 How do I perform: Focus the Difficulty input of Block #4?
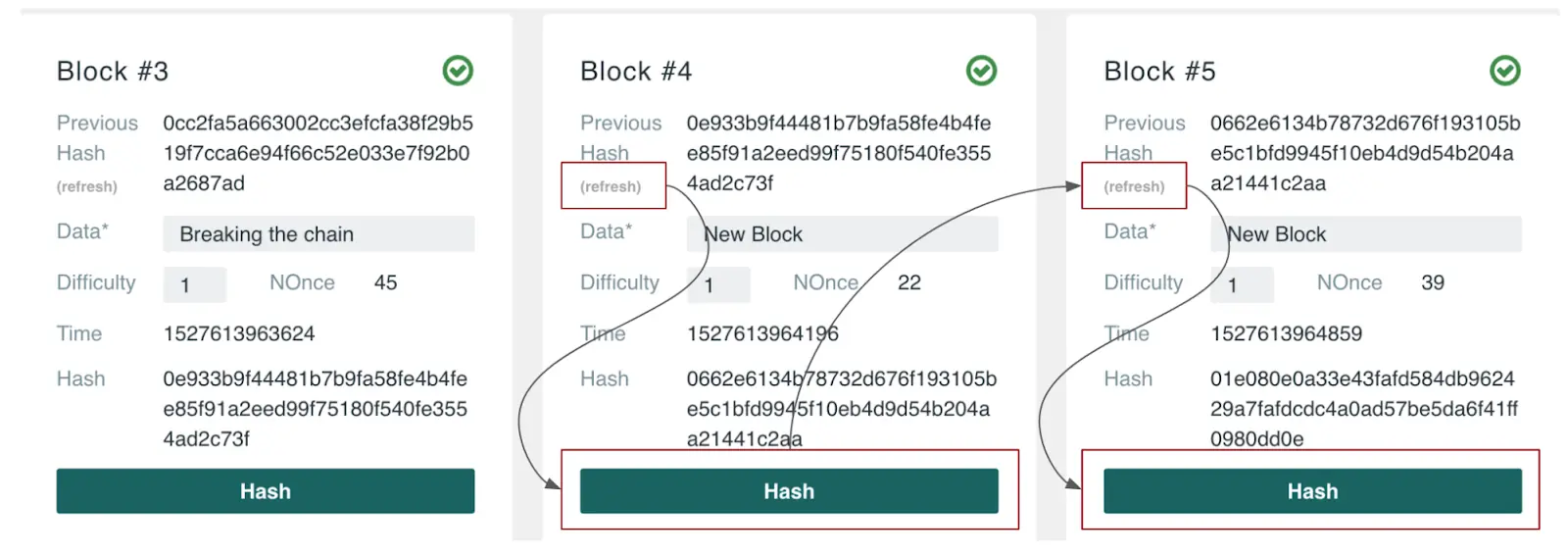(x=718, y=285)
